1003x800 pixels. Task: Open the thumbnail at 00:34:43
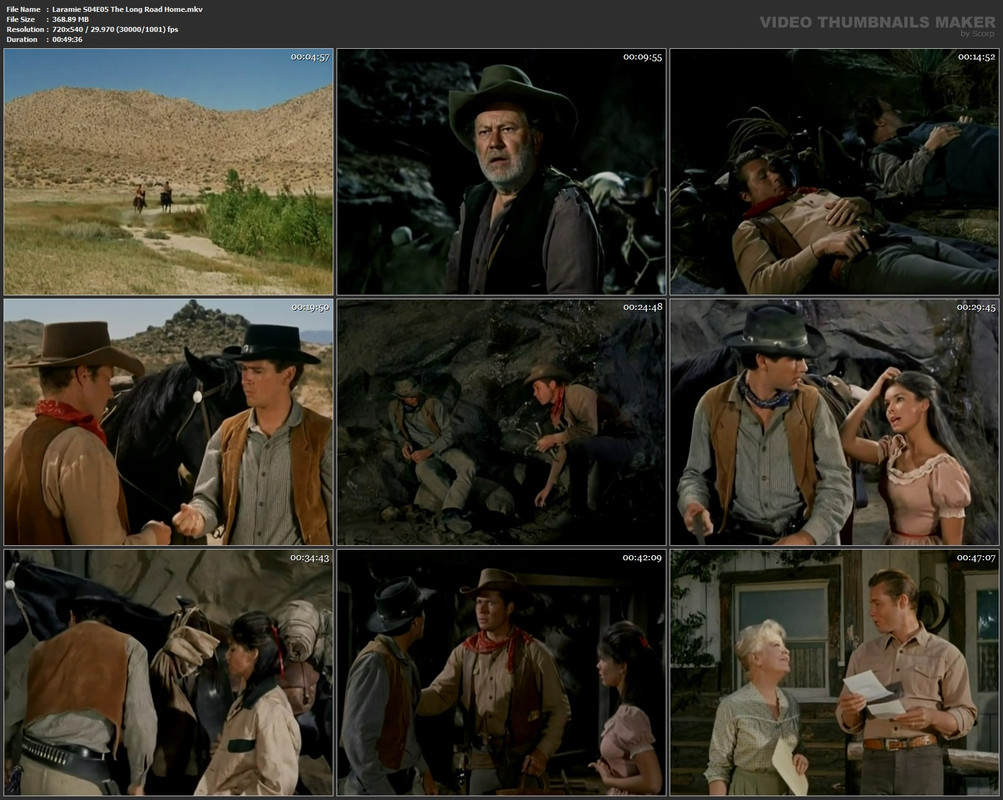pyautogui.click(x=168, y=673)
